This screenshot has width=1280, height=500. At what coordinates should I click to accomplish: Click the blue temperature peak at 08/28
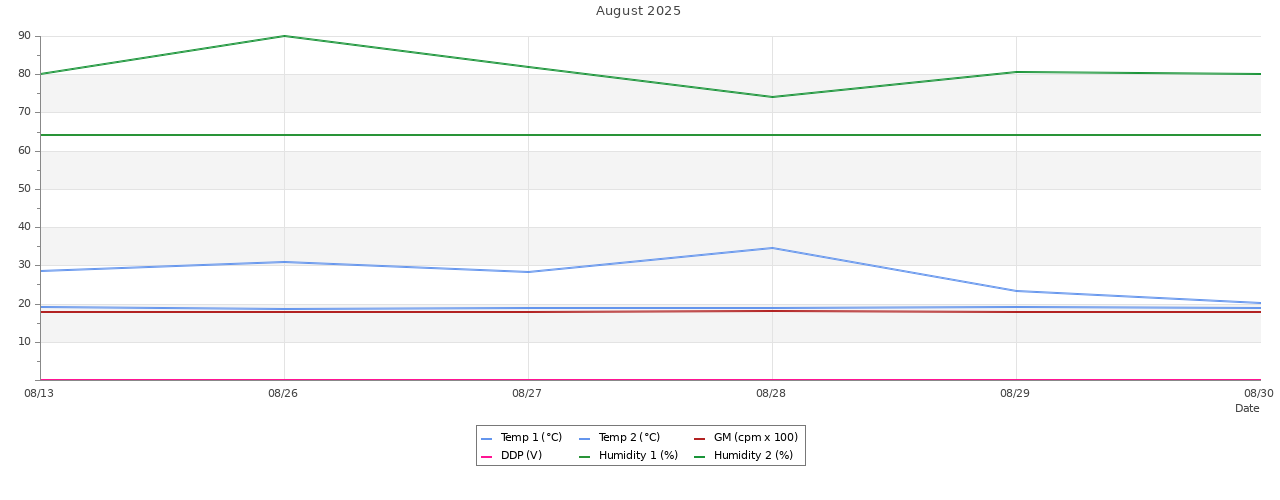(x=772, y=248)
